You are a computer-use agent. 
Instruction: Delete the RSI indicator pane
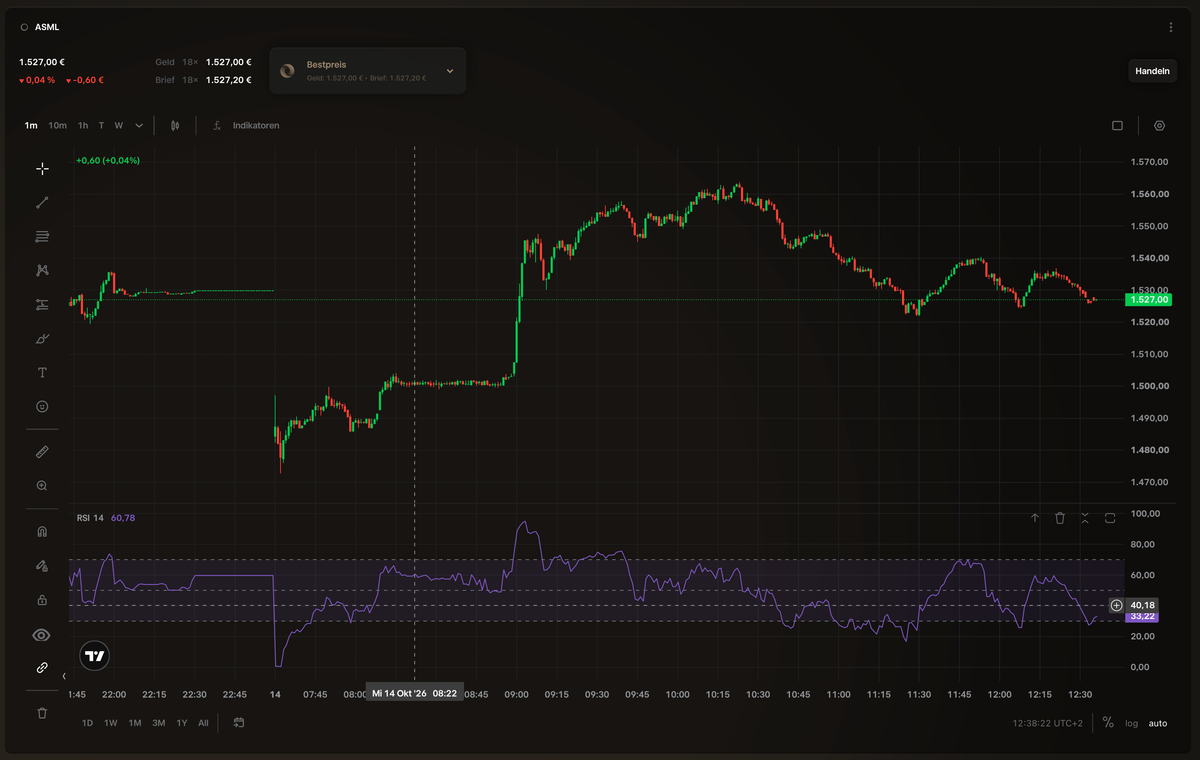point(1060,518)
